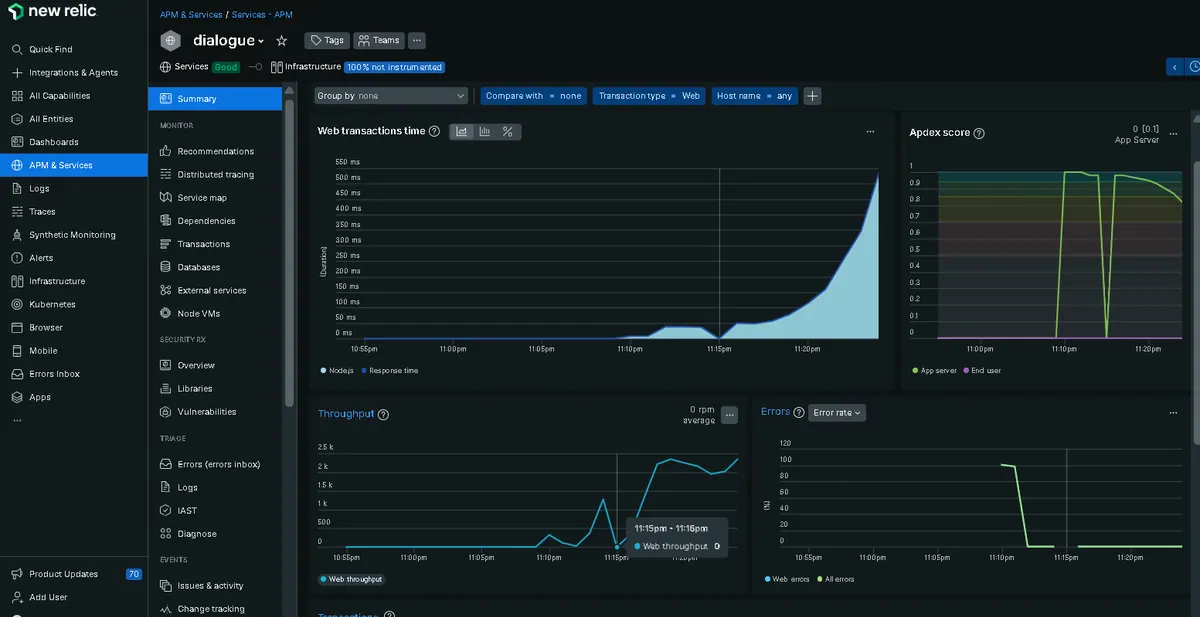The width and height of the screenshot is (1200, 617).
Task: Switch to percentile chart view
Action: (x=508, y=131)
